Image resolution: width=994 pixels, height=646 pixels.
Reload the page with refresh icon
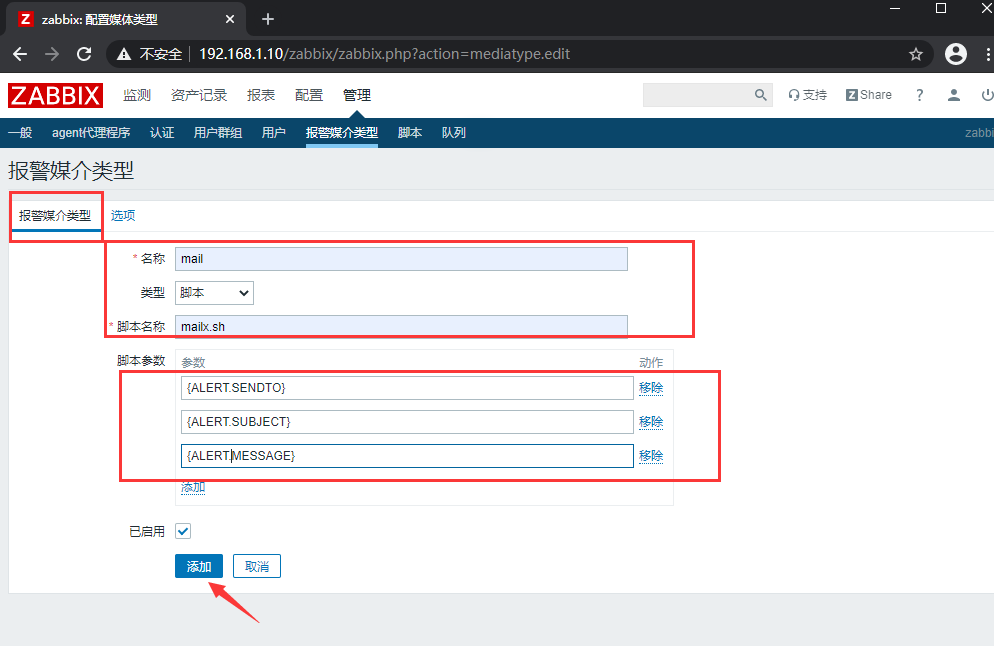point(84,55)
